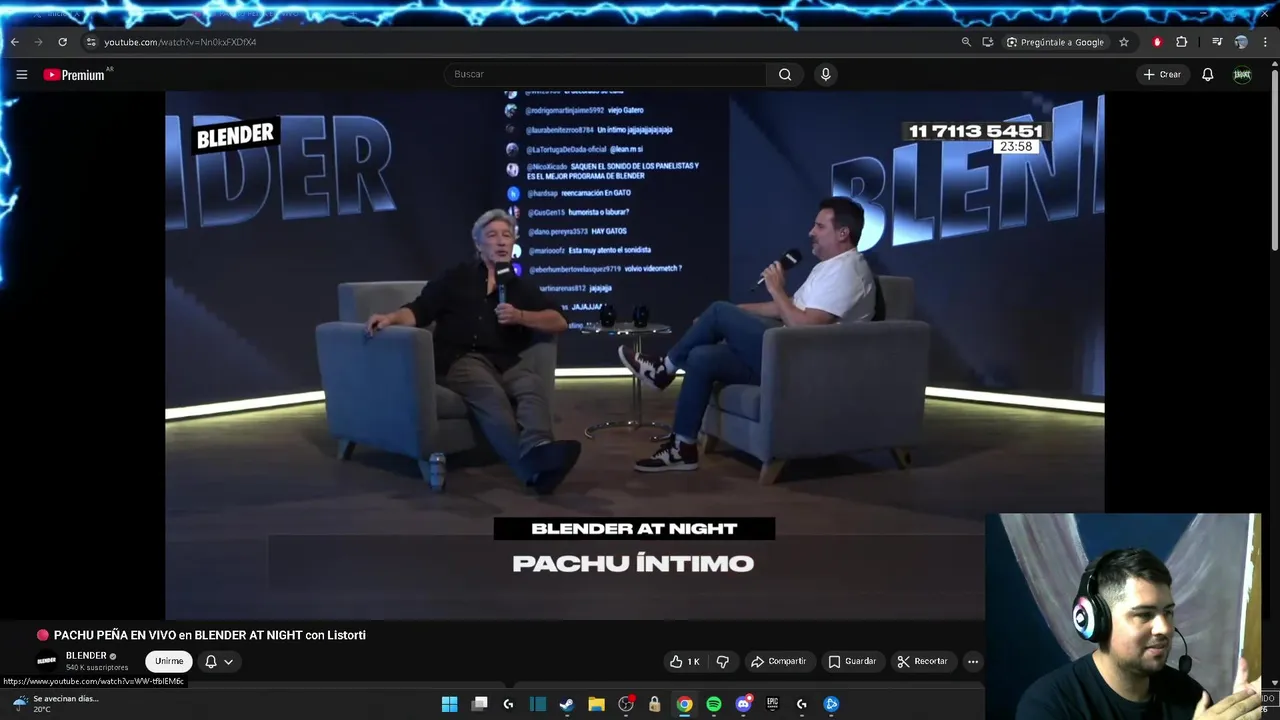Like the video with 1 K likes
Viewport: 1280px width, 720px height.
[685, 661]
